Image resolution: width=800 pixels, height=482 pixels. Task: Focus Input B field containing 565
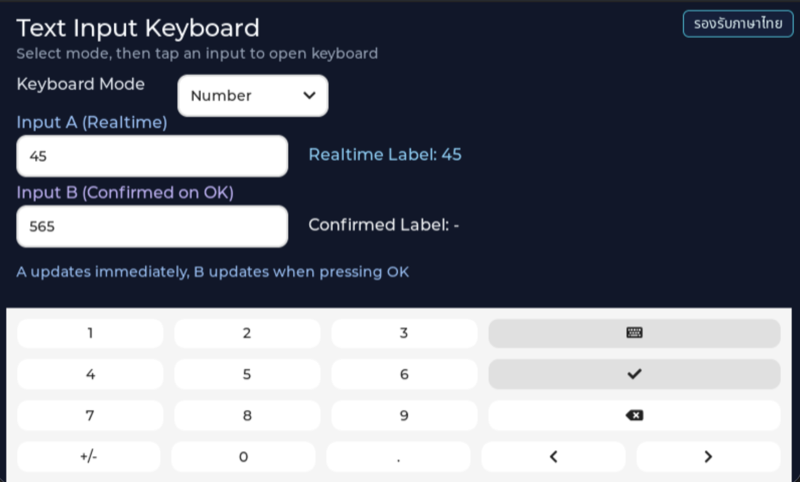coord(152,226)
